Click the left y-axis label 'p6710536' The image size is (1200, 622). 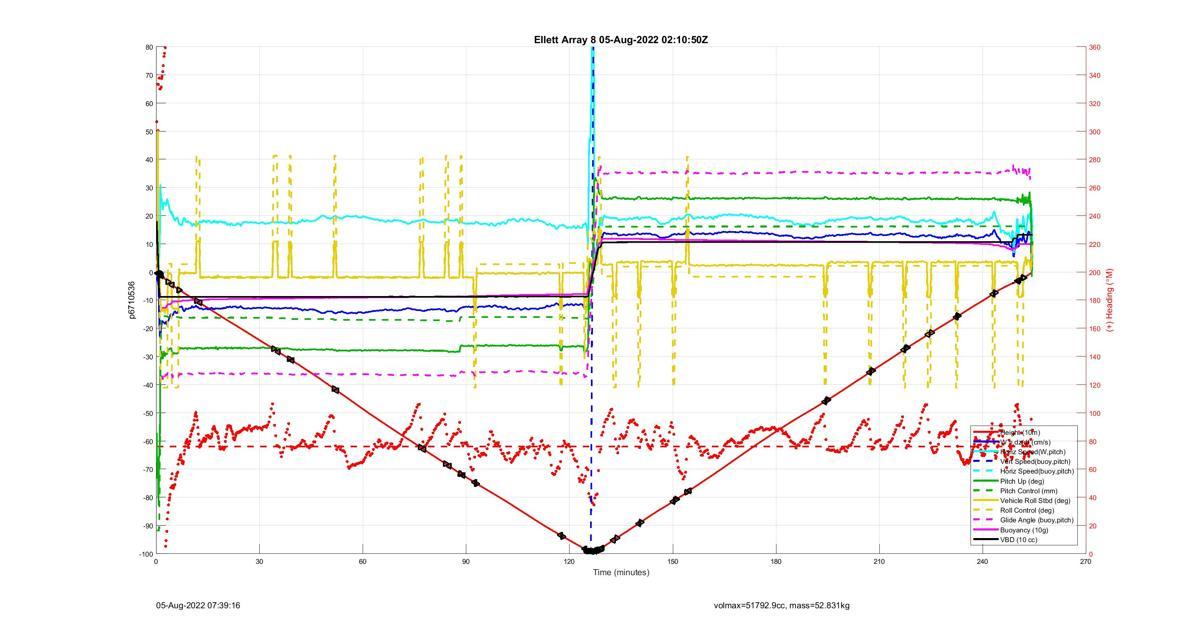click(131, 300)
